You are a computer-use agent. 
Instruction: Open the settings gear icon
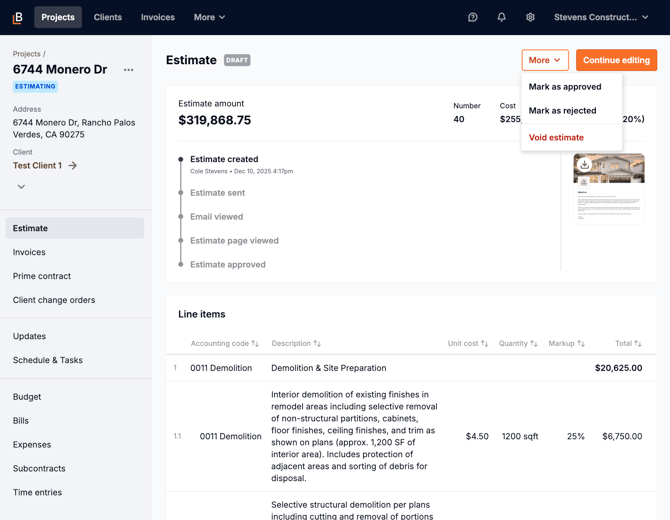[x=530, y=17]
